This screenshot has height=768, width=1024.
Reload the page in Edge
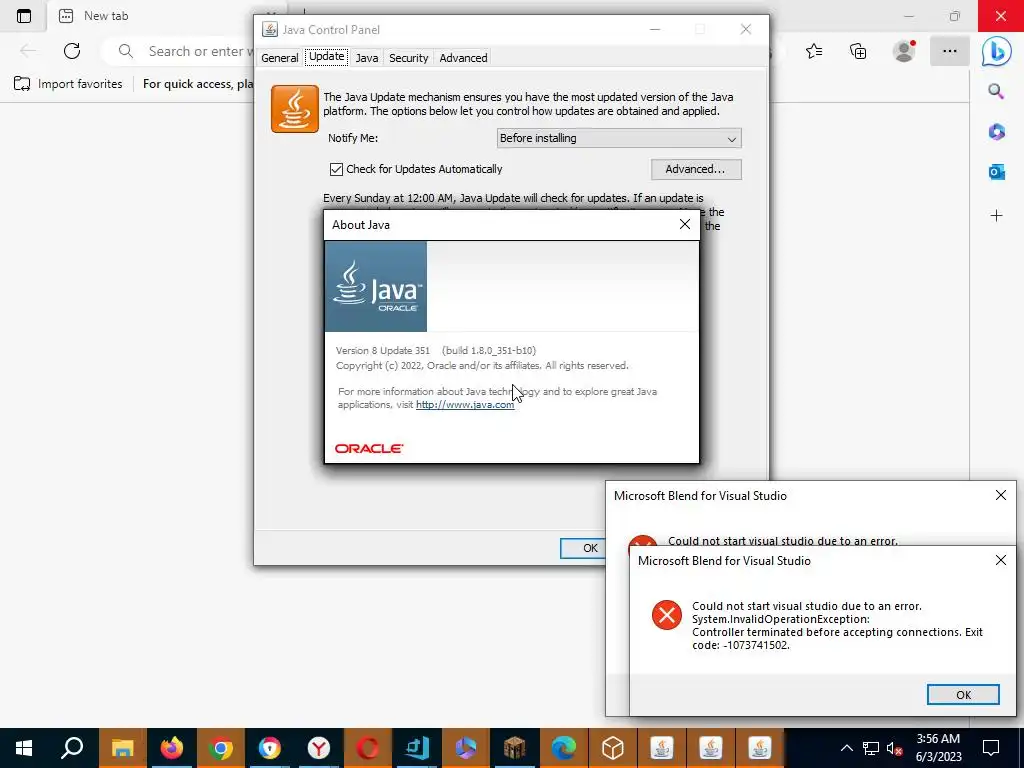point(72,51)
